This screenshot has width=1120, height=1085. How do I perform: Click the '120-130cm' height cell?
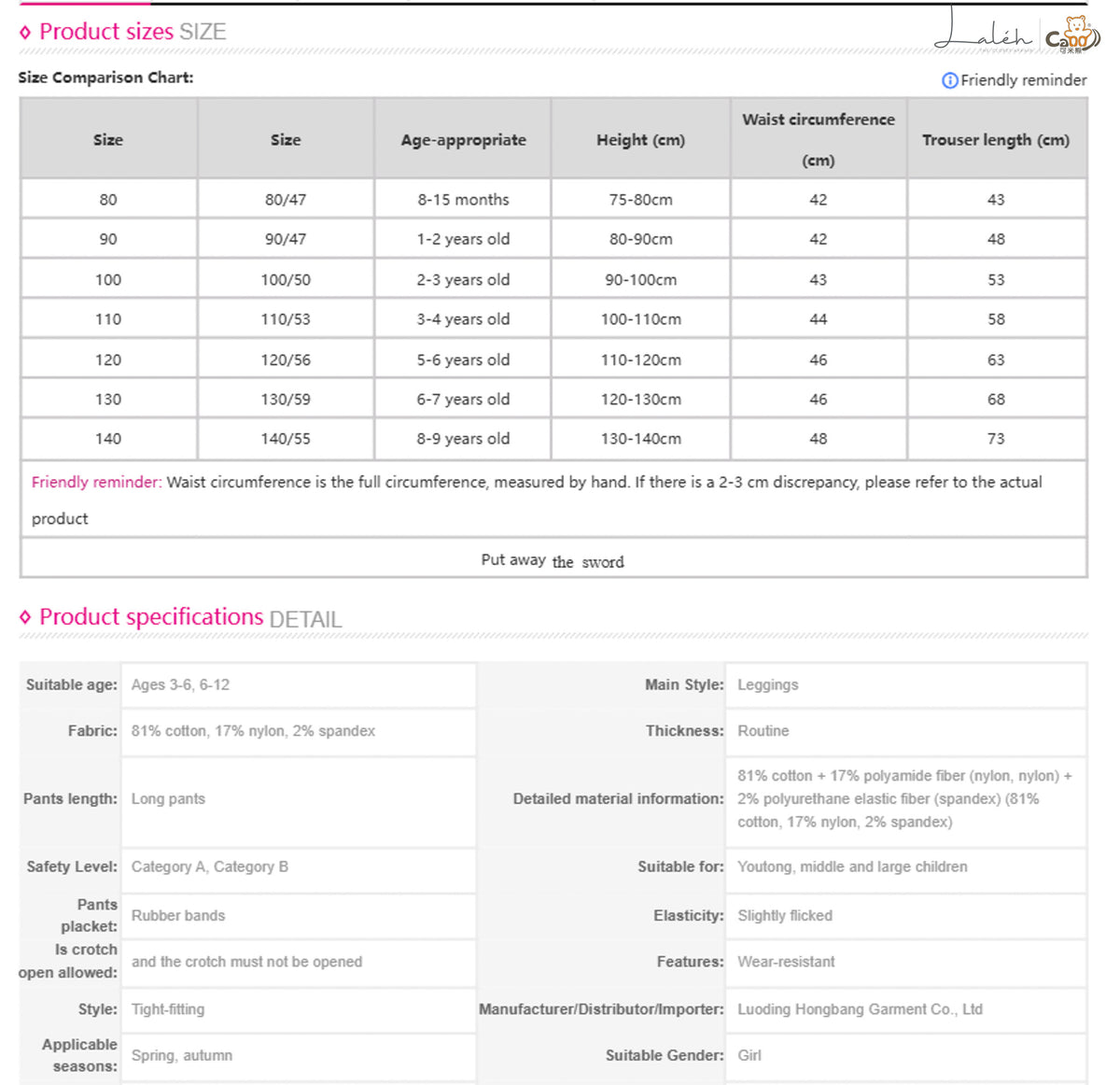[640, 399]
